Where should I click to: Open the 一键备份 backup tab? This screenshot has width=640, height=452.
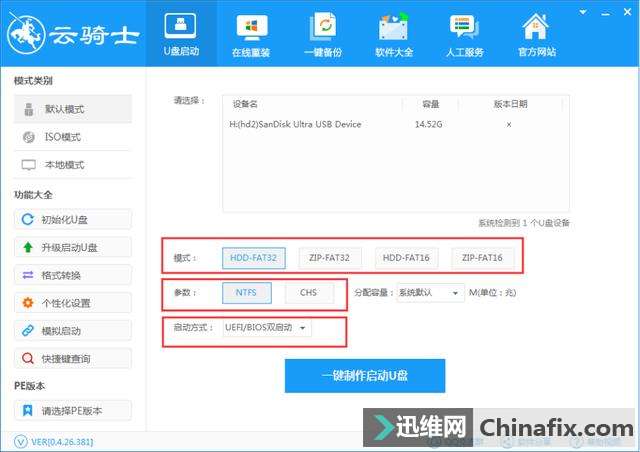(x=323, y=35)
